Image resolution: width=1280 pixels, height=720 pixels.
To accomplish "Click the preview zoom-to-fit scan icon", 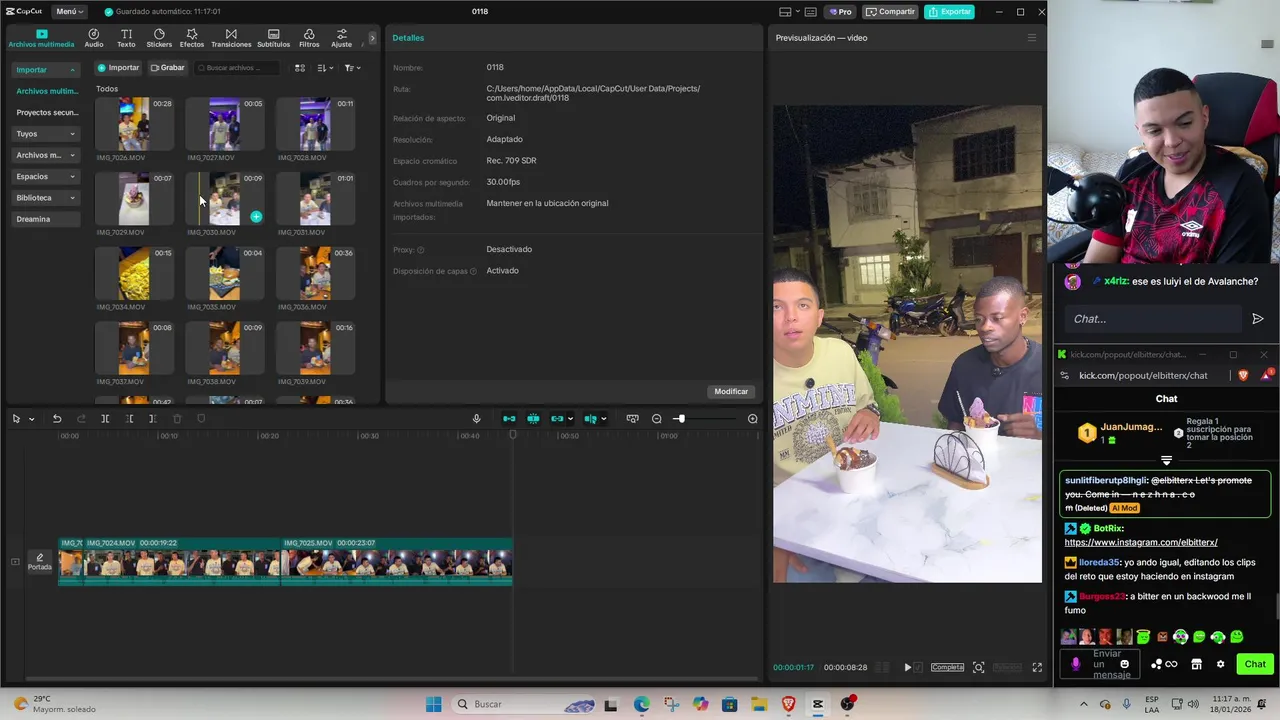I will click(979, 667).
